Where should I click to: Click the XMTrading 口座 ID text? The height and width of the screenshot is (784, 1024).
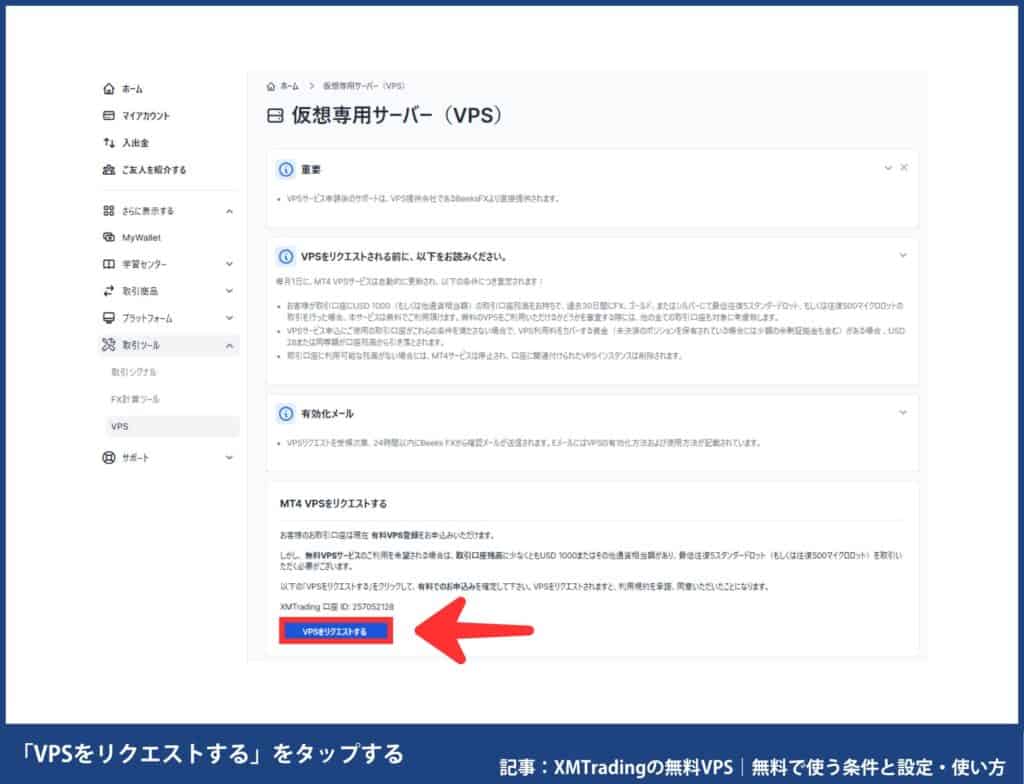(337, 607)
